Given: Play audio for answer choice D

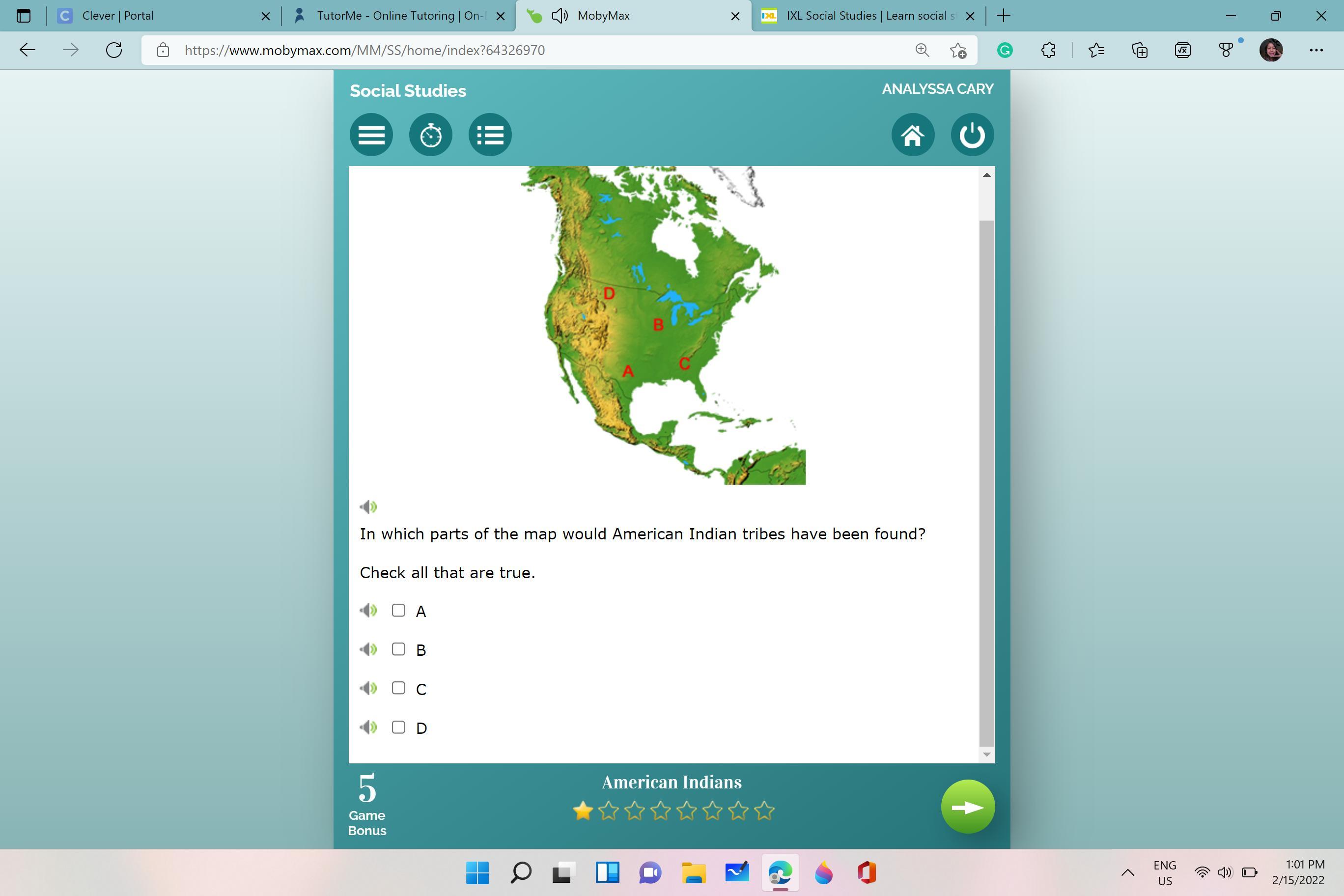Looking at the screenshot, I should [x=368, y=727].
